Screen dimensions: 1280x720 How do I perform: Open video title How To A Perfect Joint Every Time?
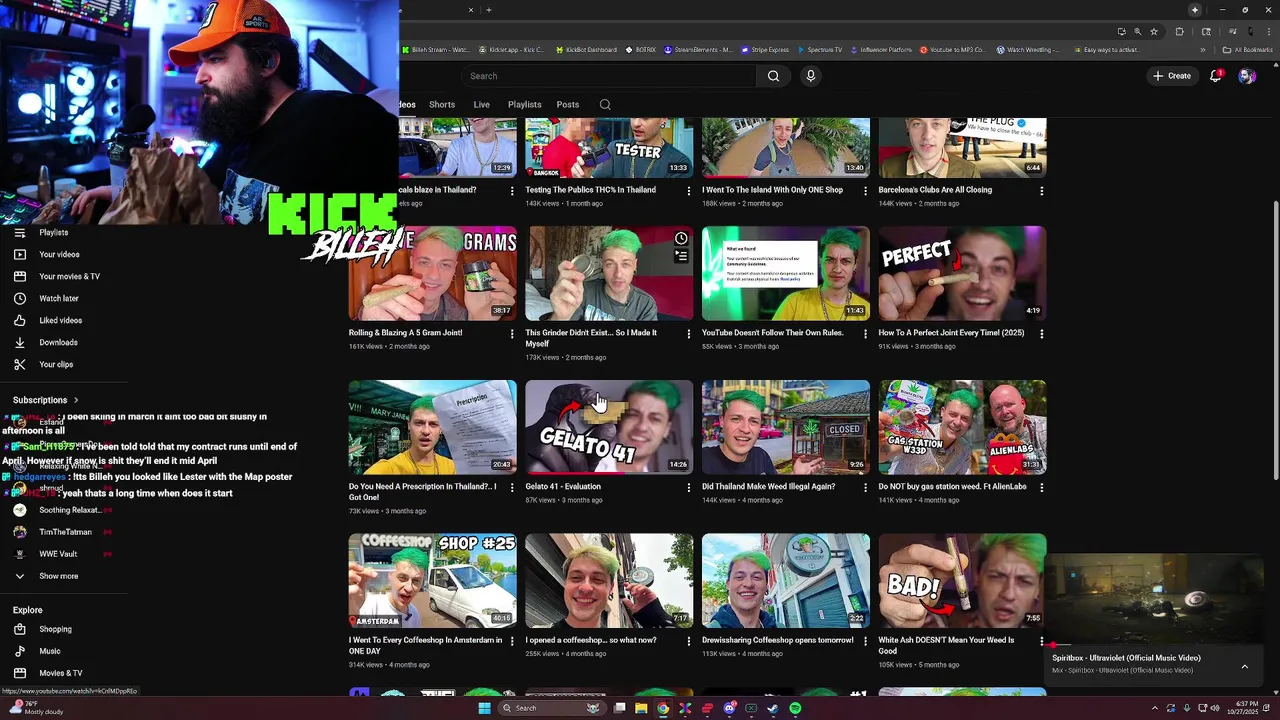[x=951, y=333]
